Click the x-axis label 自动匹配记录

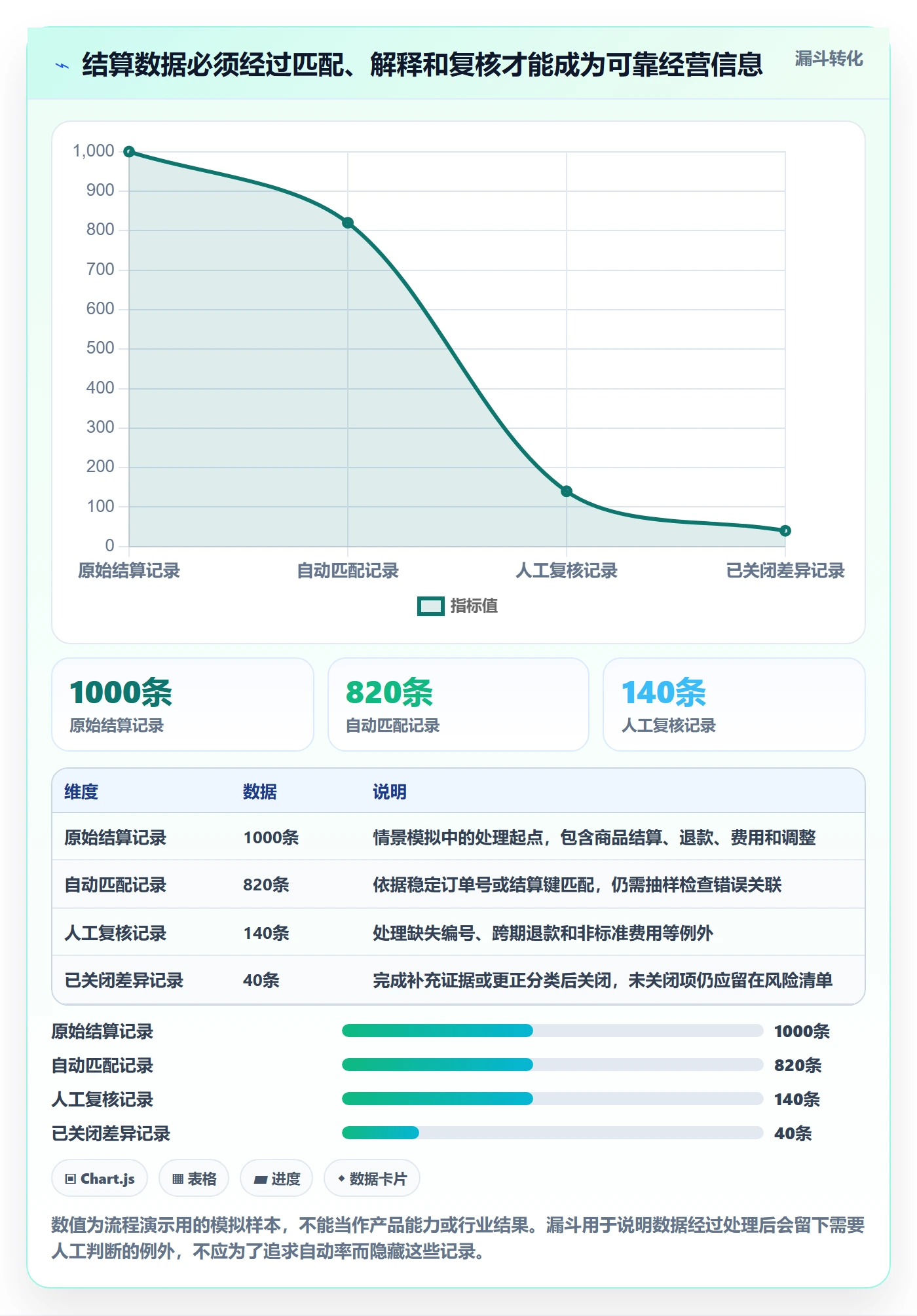(348, 571)
